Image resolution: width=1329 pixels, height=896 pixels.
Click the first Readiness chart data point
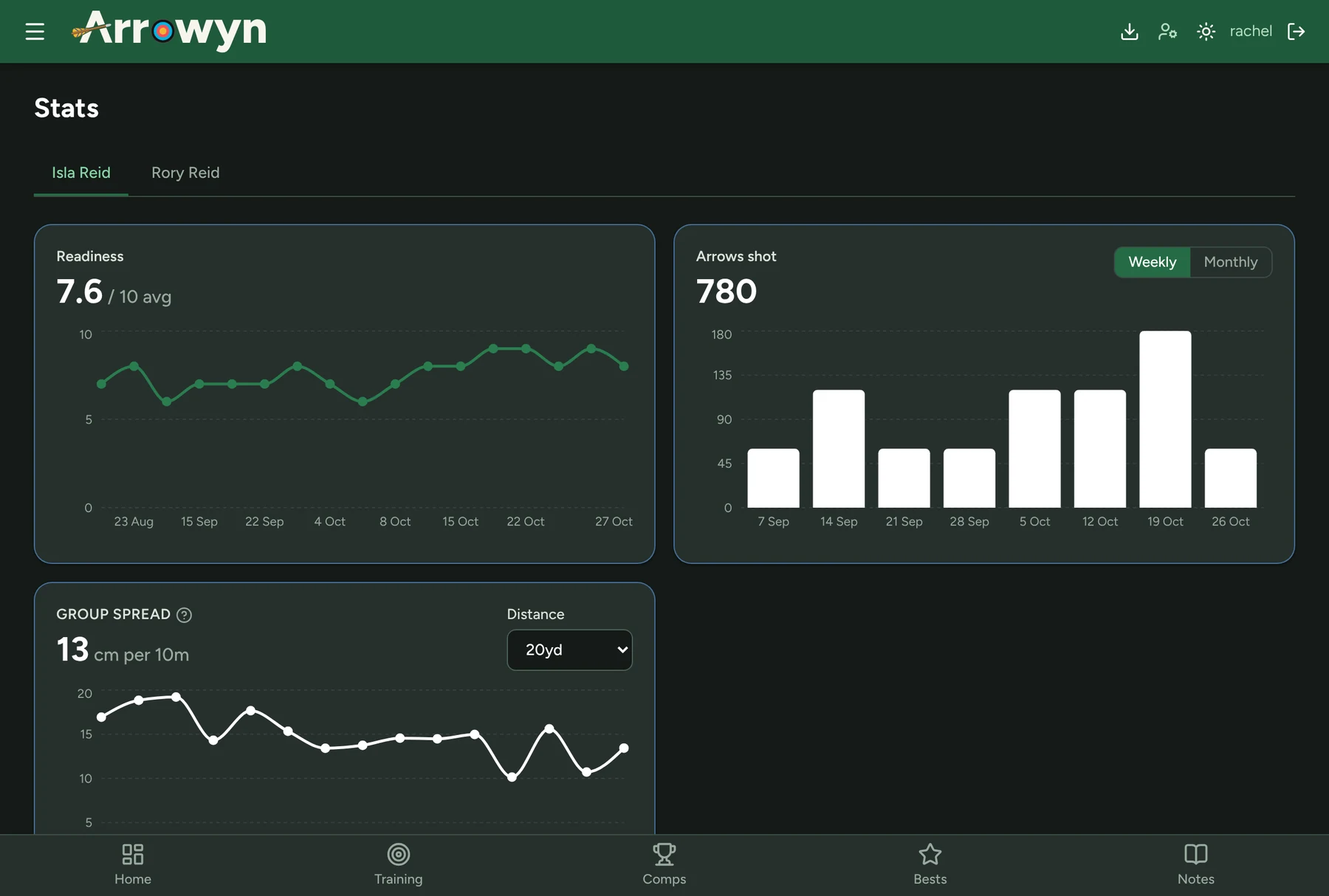[101, 384]
